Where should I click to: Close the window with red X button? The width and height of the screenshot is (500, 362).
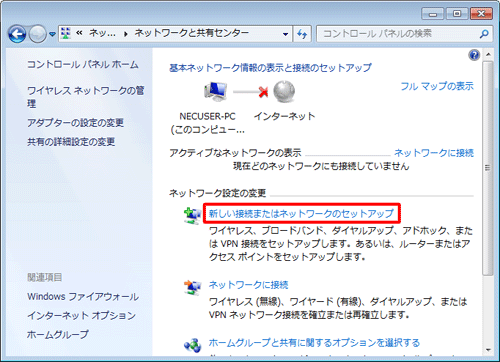click(481, 14)
